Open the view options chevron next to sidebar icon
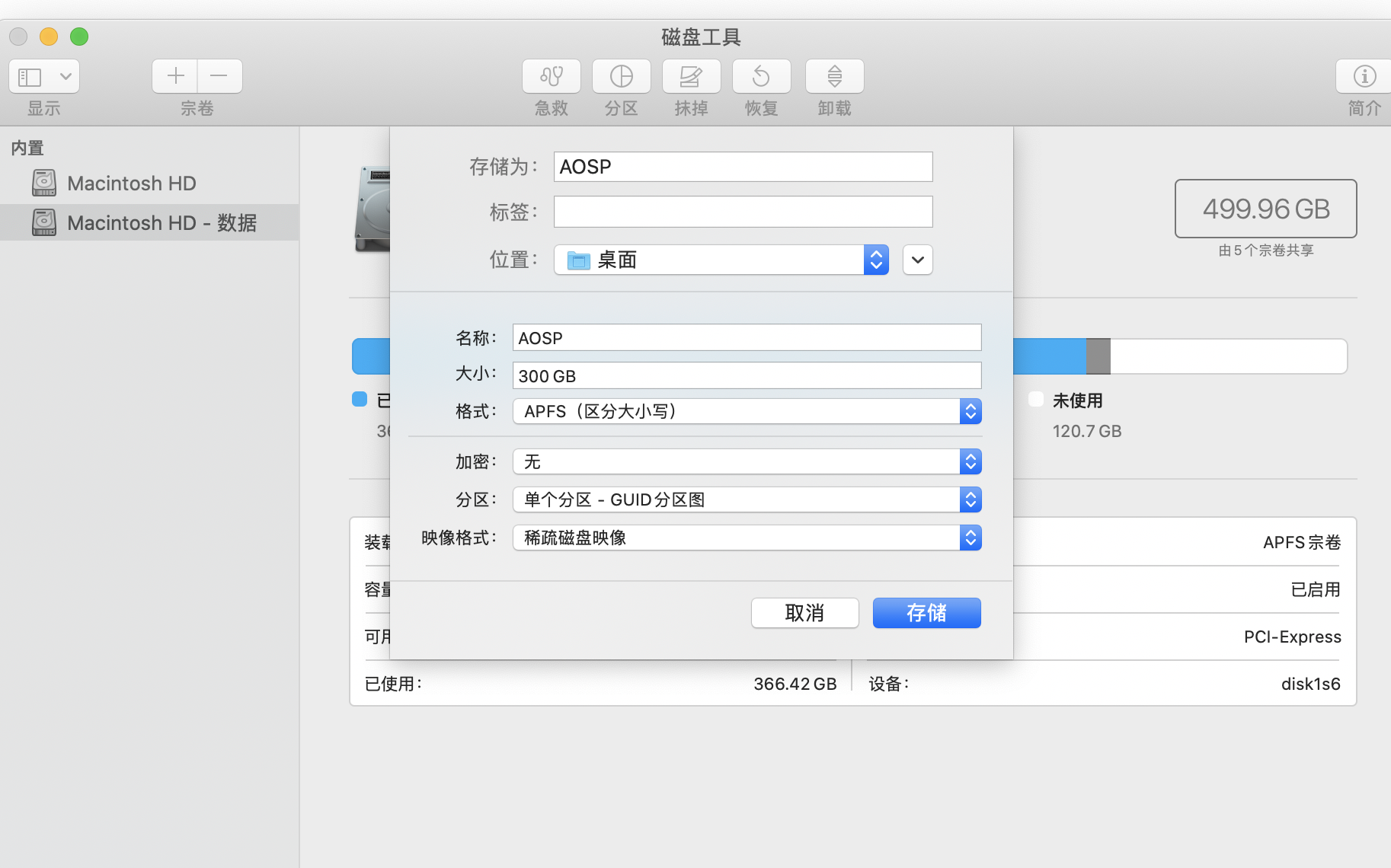 66,76
